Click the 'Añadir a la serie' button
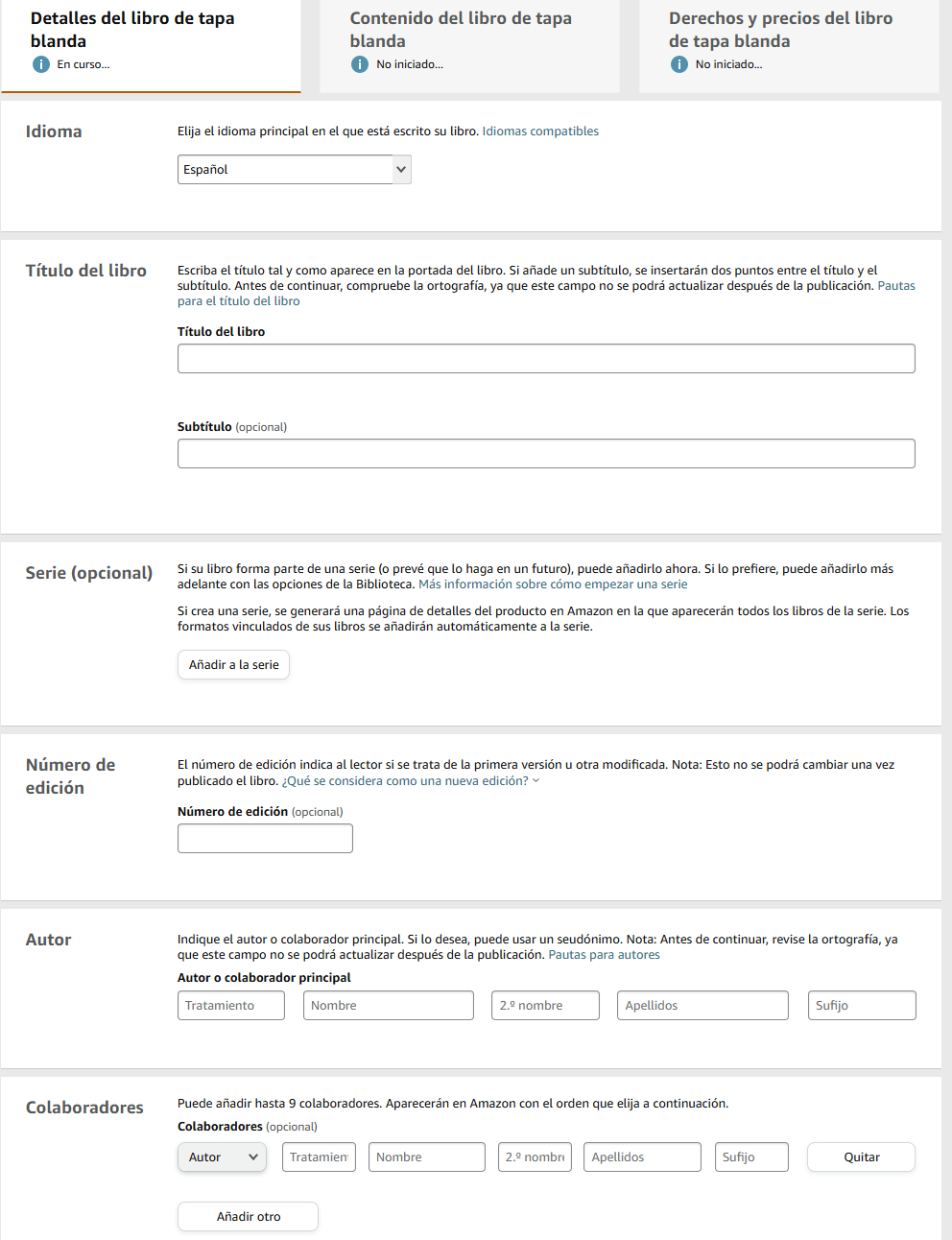The width and height of the screenshot is (952, 1240). [233, 665]
